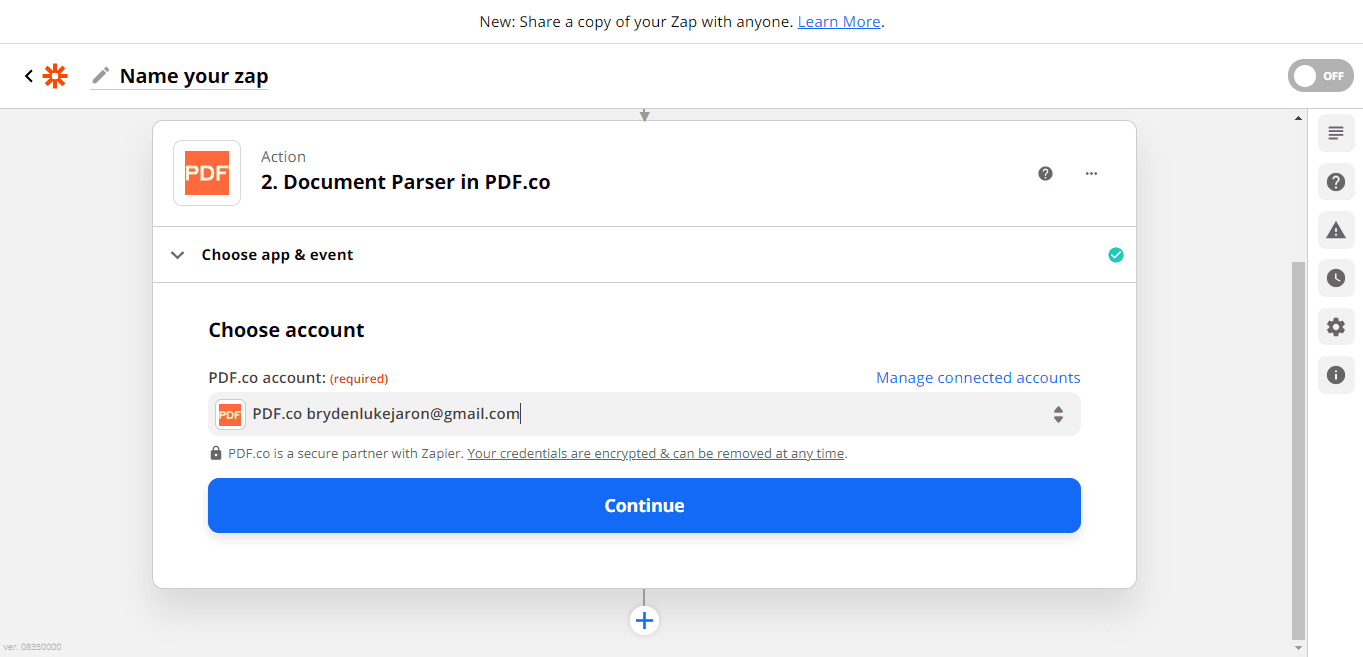Click the pencil edit name icon

point(101,76)
